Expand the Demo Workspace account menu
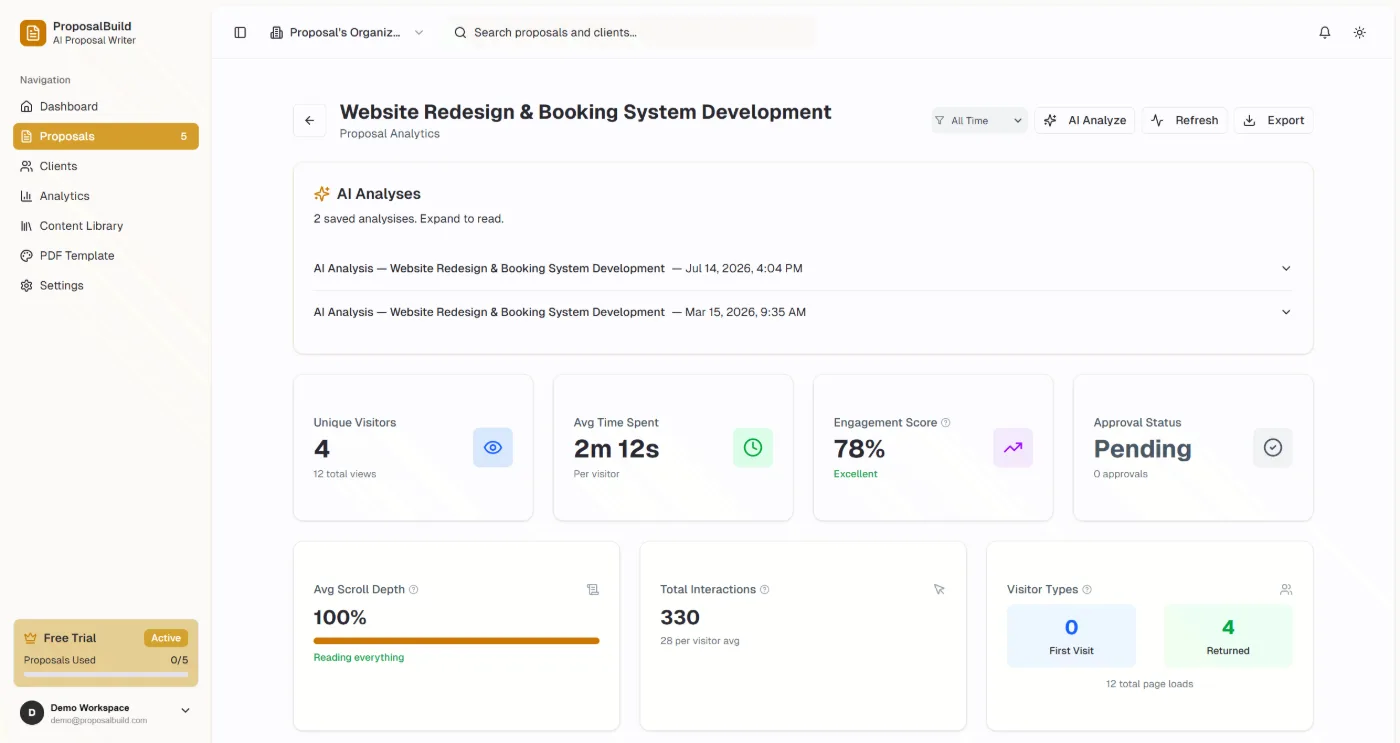 coord(106,713)
